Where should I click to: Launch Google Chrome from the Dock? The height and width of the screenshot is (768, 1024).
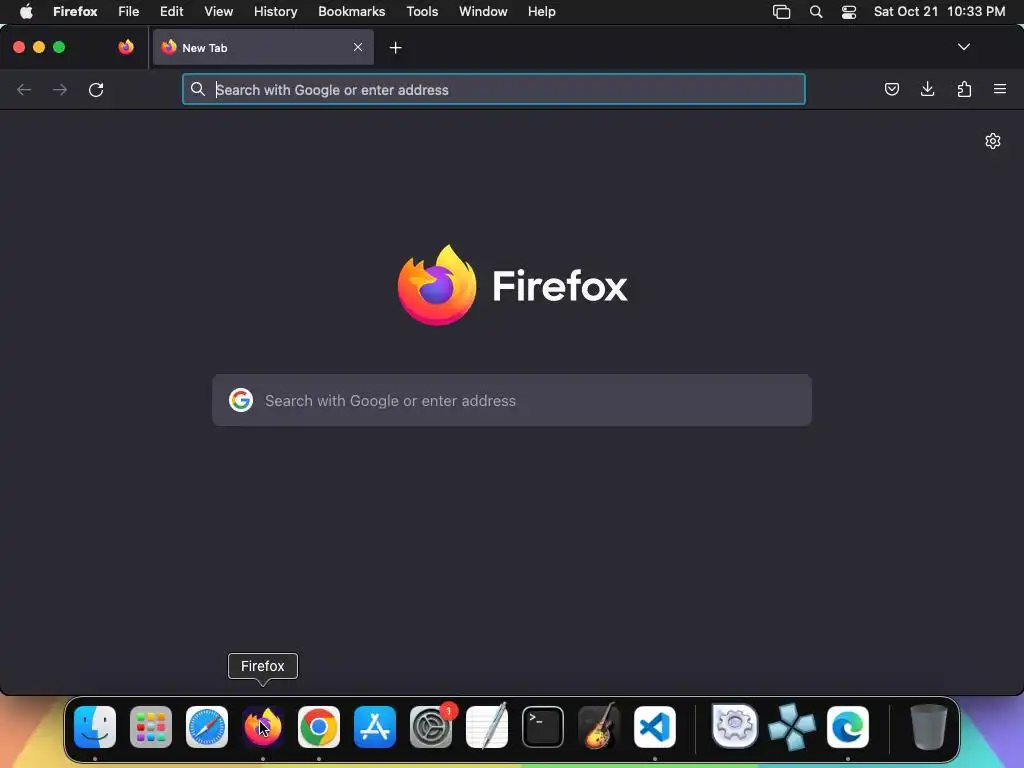(319, 727)
